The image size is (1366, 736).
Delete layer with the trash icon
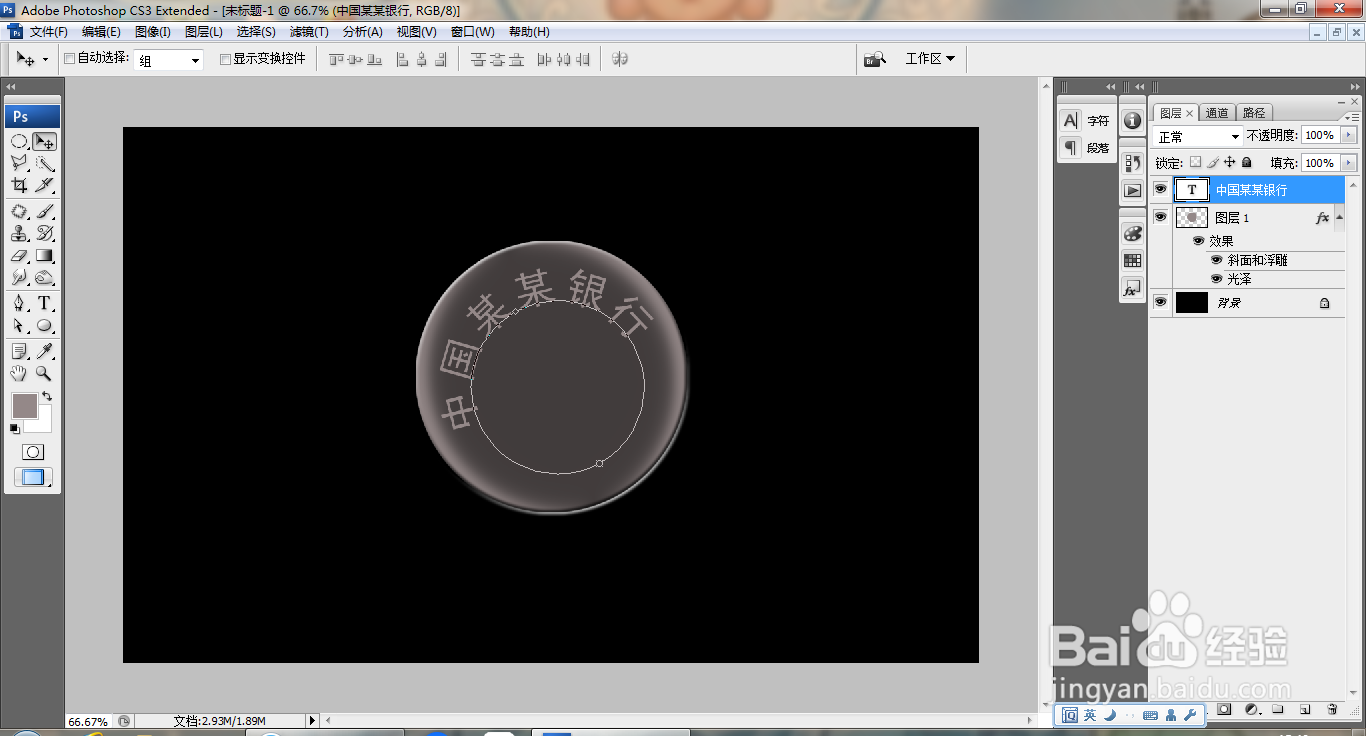(1332, 709)
